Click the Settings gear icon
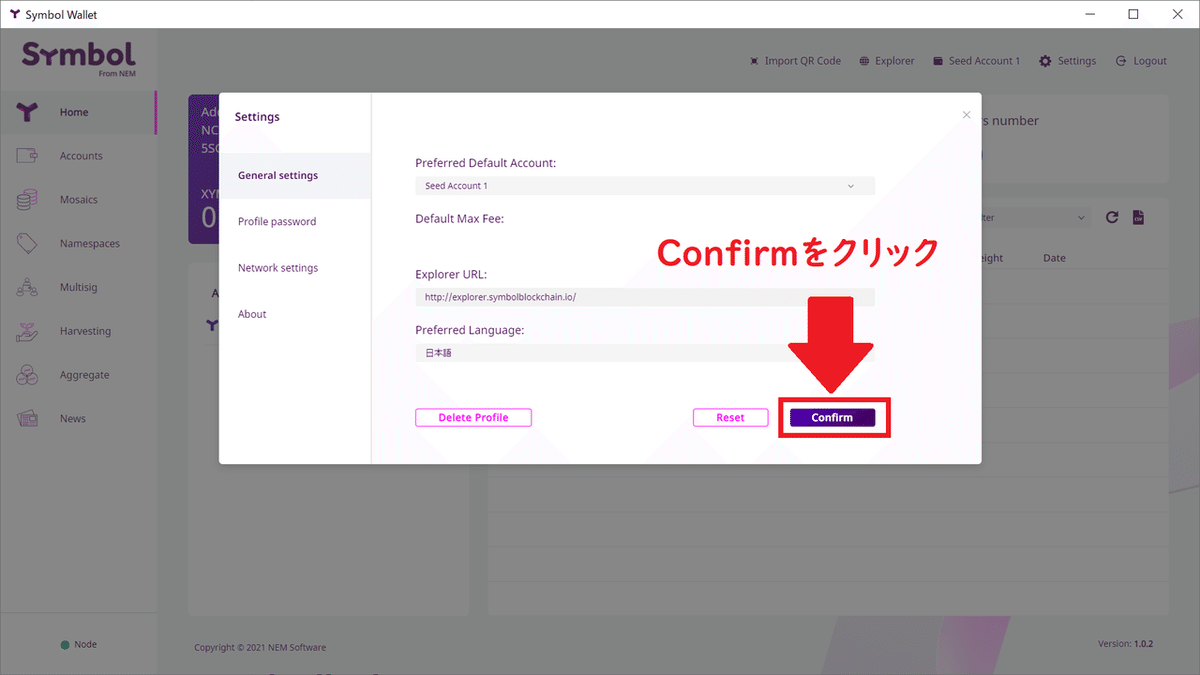Image resolution: width=1200 pixels, height=675 pixels. 1045,61
